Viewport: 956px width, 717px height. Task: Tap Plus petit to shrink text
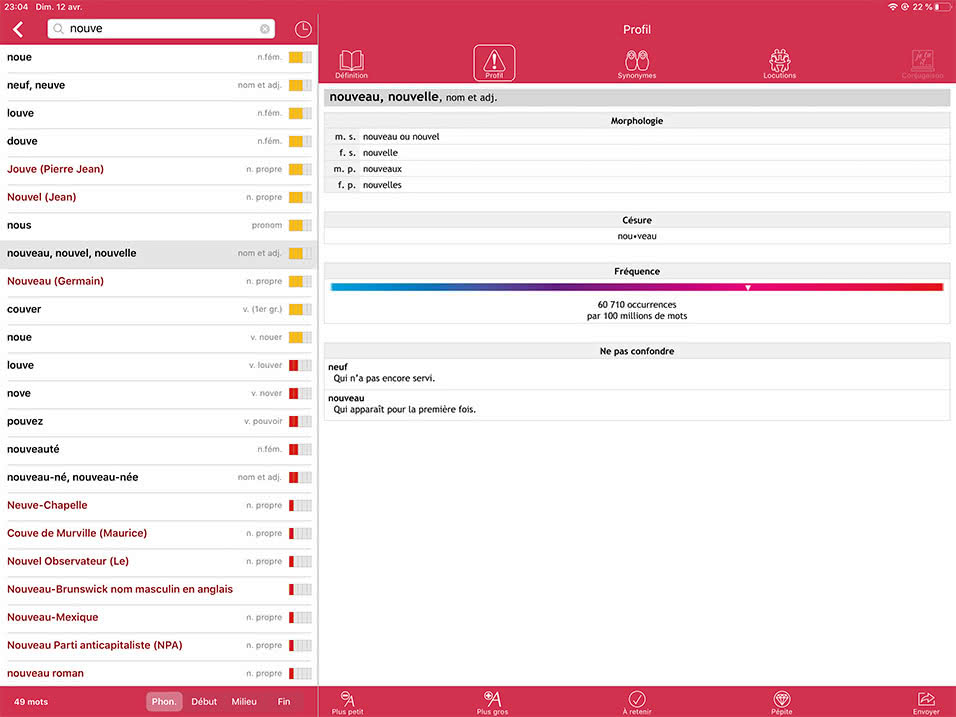coord(348,702)
